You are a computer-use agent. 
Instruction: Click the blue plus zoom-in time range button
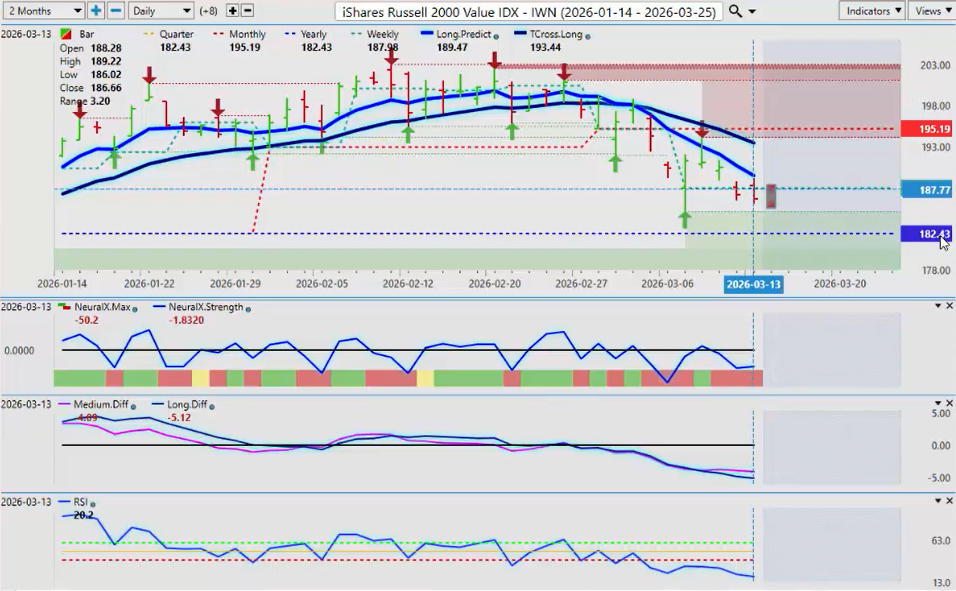click(x=96, y=10)
